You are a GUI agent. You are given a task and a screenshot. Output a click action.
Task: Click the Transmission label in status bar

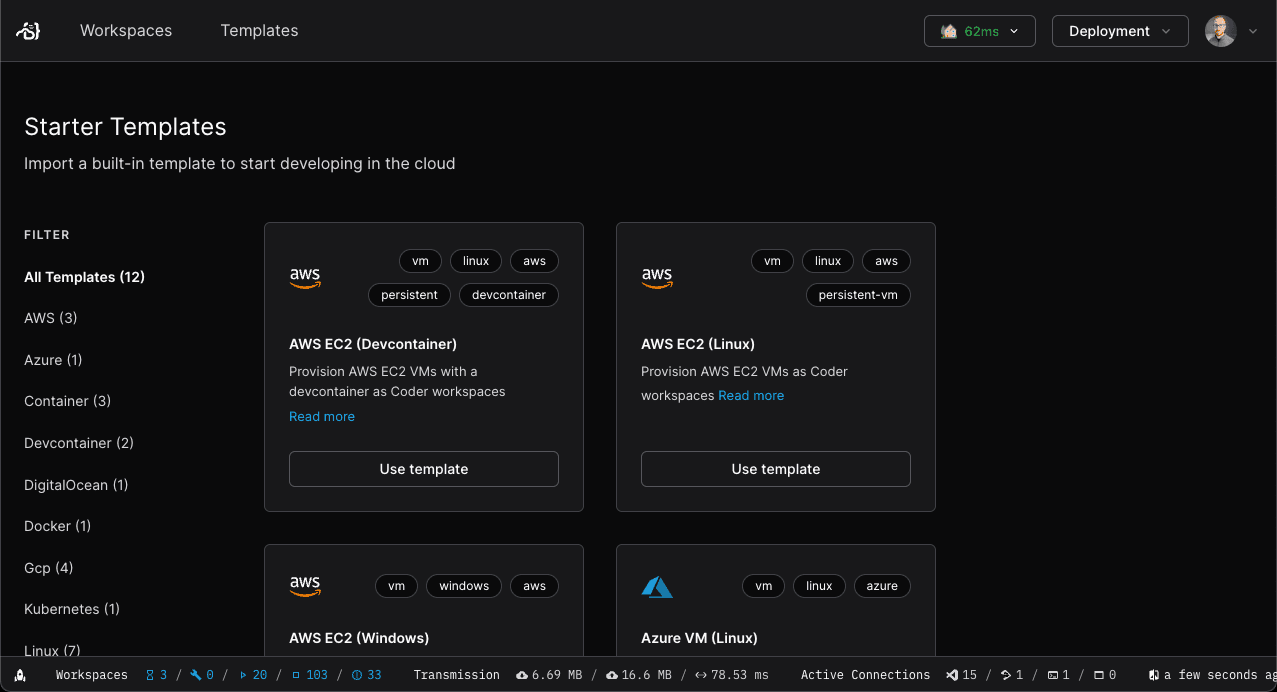[x=457, y=675]
